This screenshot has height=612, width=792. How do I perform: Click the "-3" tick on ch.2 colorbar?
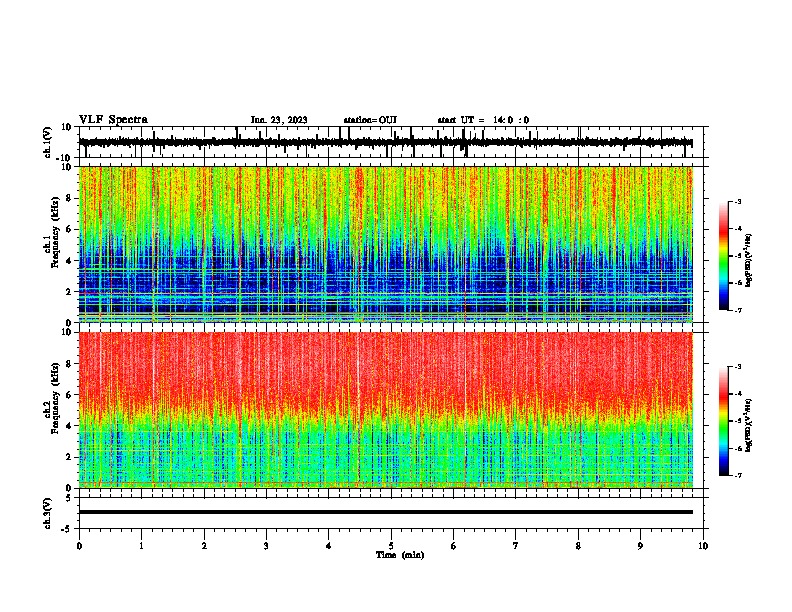(737, 367)
